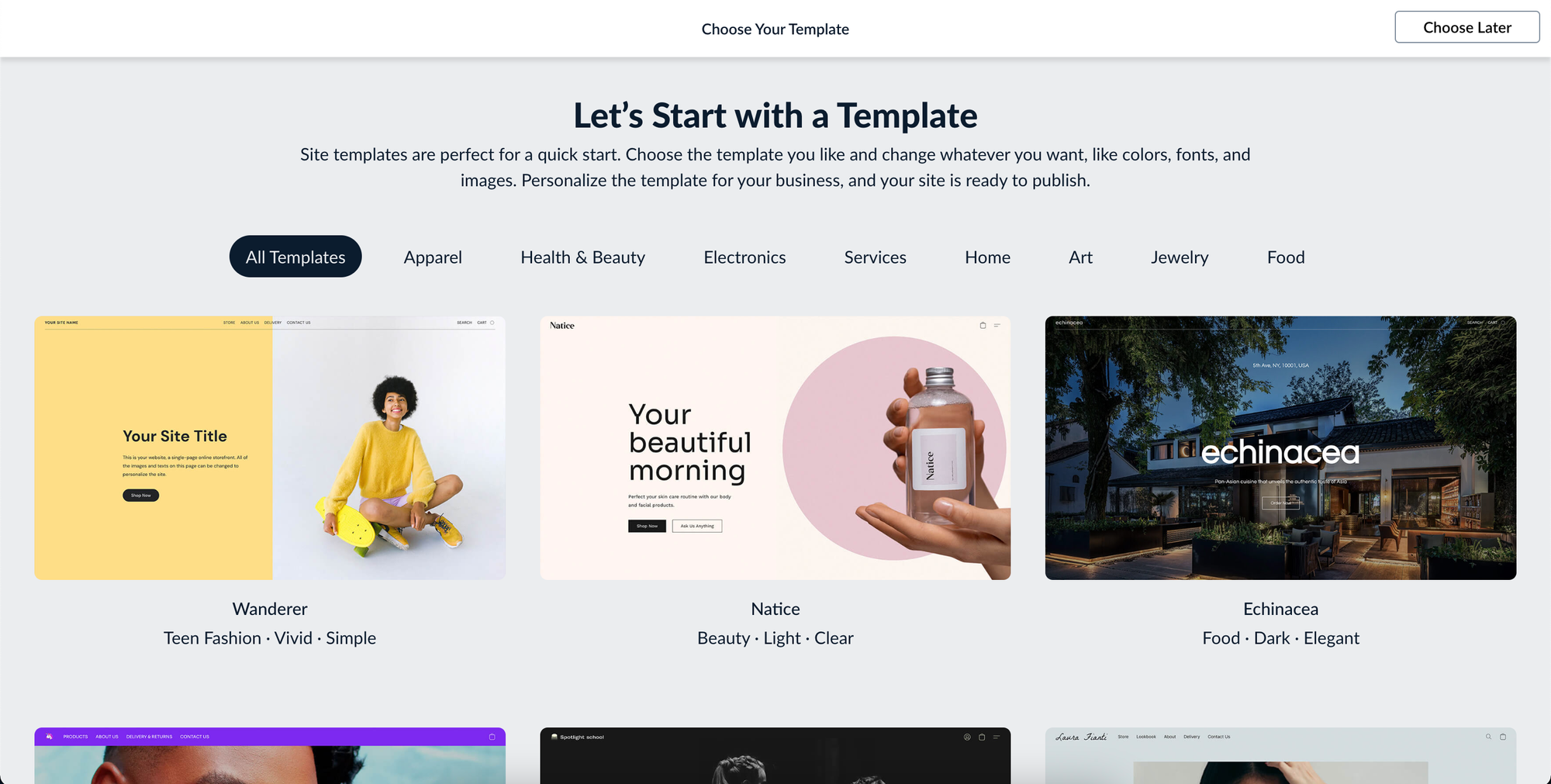
Task: Filter templates by Apparel
Action: pos(433,257)
